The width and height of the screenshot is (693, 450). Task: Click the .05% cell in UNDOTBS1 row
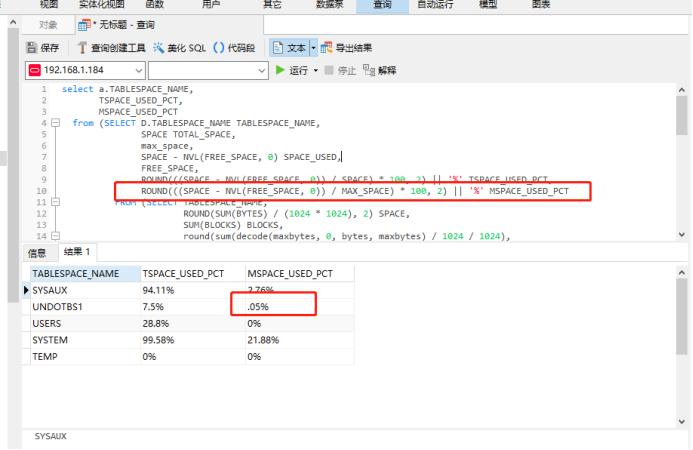[x=300, y=307]
